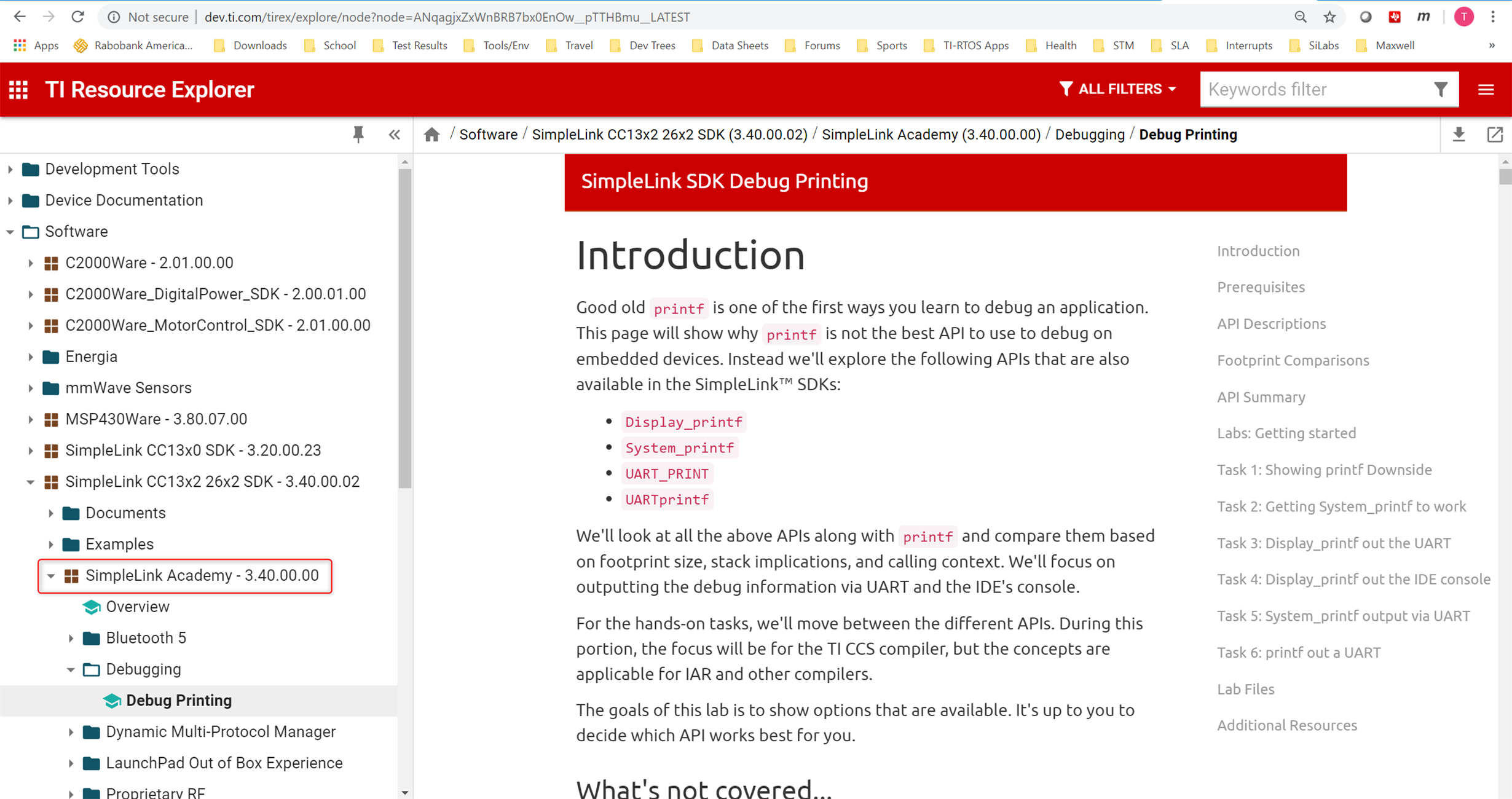The height and width of the screenshot is (799, 1512).
Task: Jump to Prerequisites section
Action: click(1261, 287)
